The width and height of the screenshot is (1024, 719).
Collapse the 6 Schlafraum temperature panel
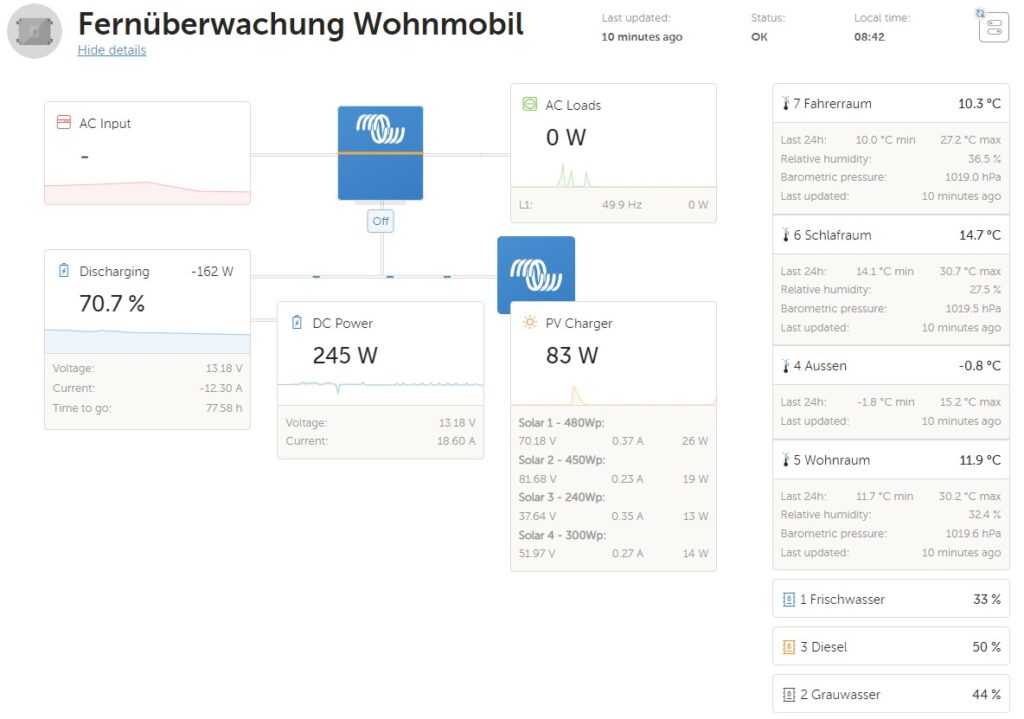point(890,236)
